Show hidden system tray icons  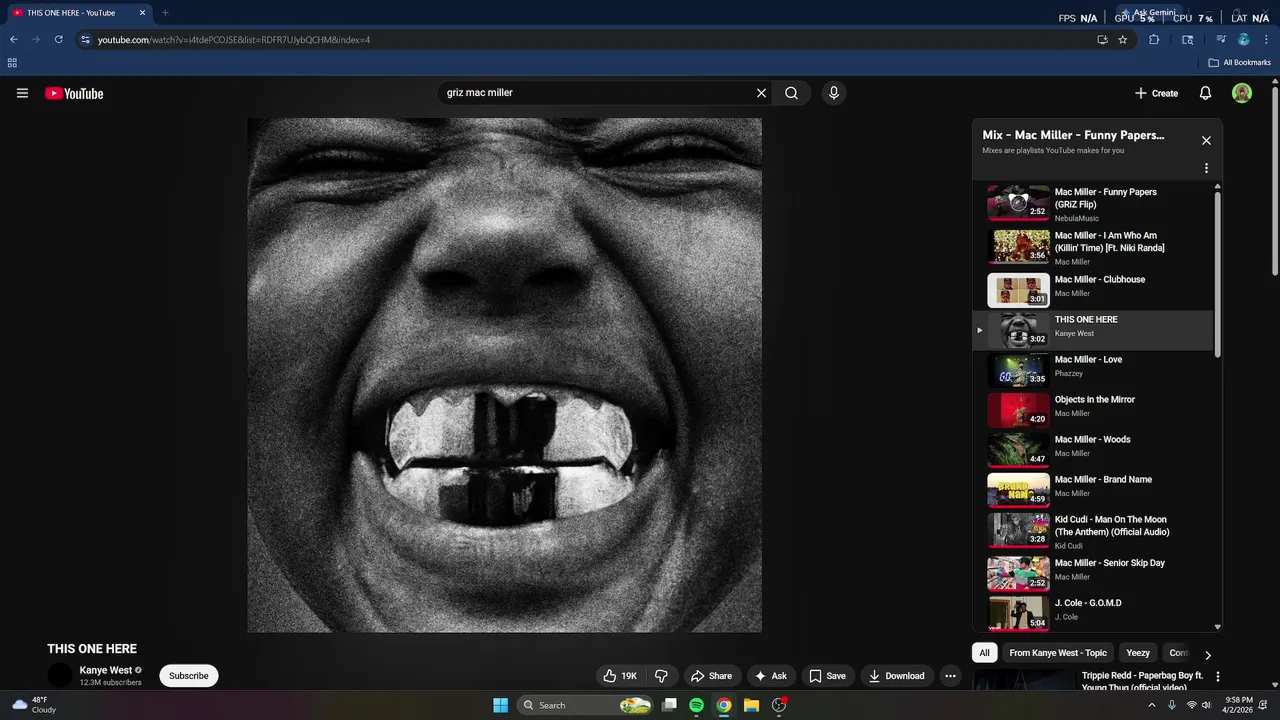pyautogui.click(x=1153, y=705)
